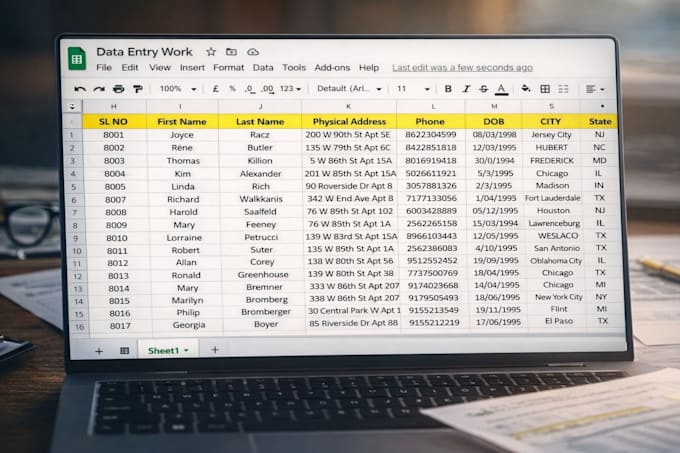Click phone cell '7177133056'
The image size is (680, 453).
pyautogui.click(x=431, y=198)
